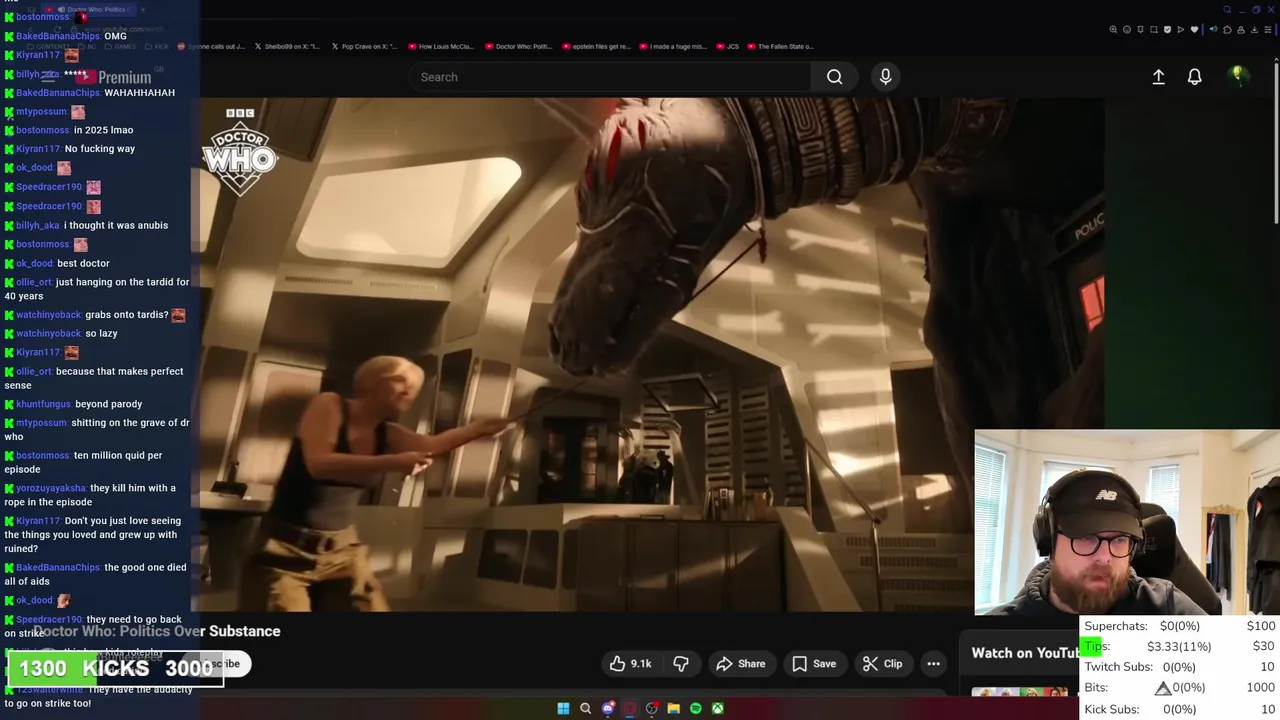Dislike the video with thumbs down
This screenshot has height=720, width=1280.
point(681,664)
